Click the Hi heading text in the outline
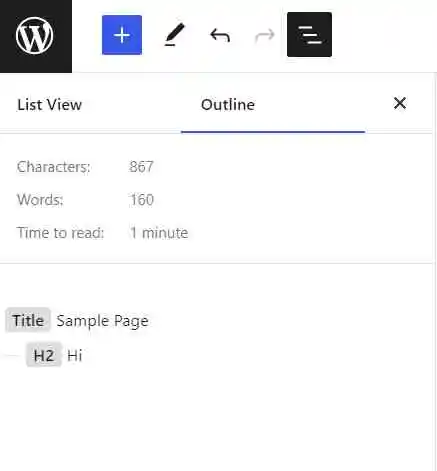Image resolution: width=437 pixels, height=471 pixels. click(x=75, y=355)
